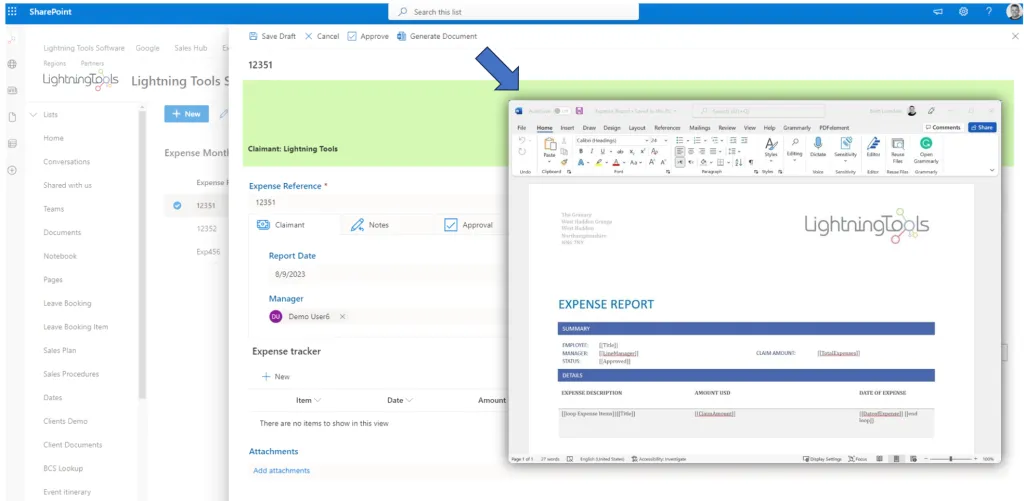Click the Comments button in Word

point(943,127)
